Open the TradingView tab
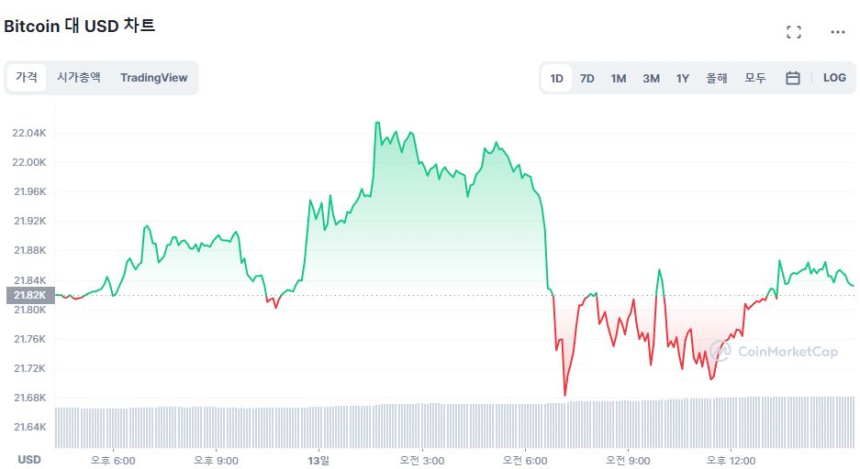The height and width of the screenshot is (469, 860). click(x=153, y=77)
